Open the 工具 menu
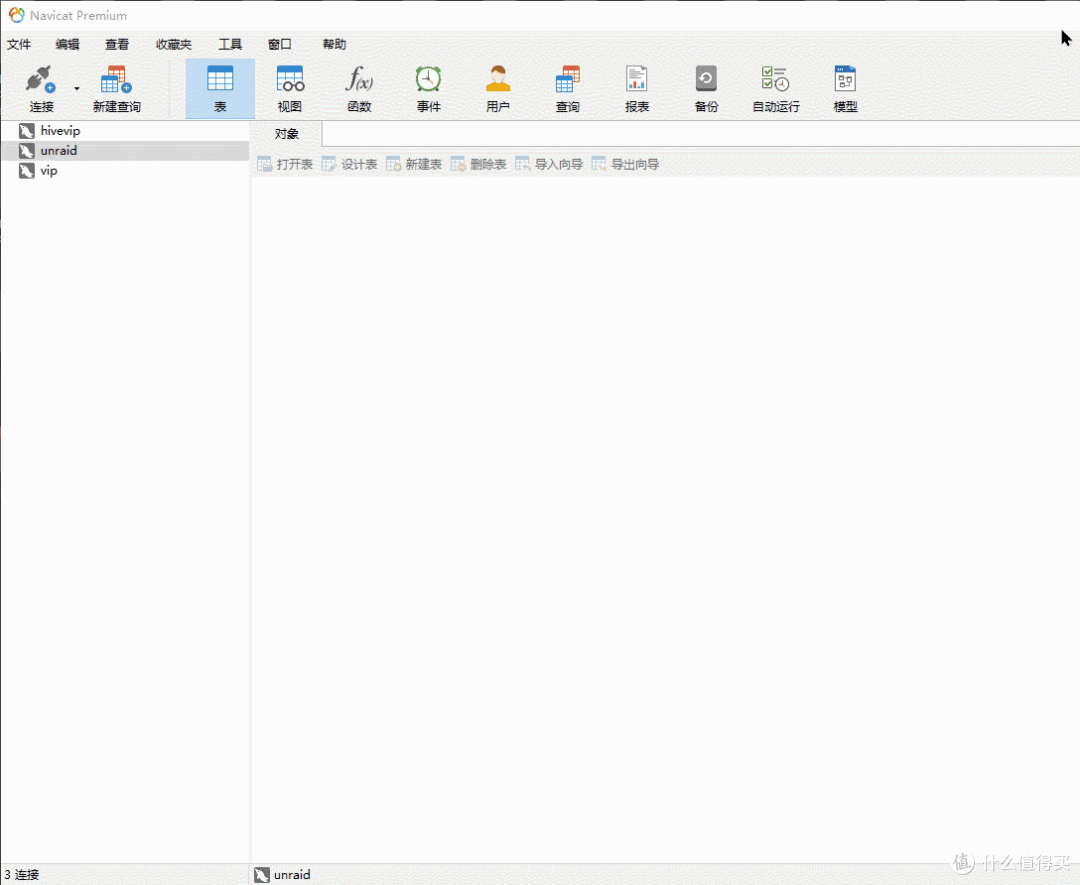1080x885 pixels. pyautogui.click(x=230, y=44)
